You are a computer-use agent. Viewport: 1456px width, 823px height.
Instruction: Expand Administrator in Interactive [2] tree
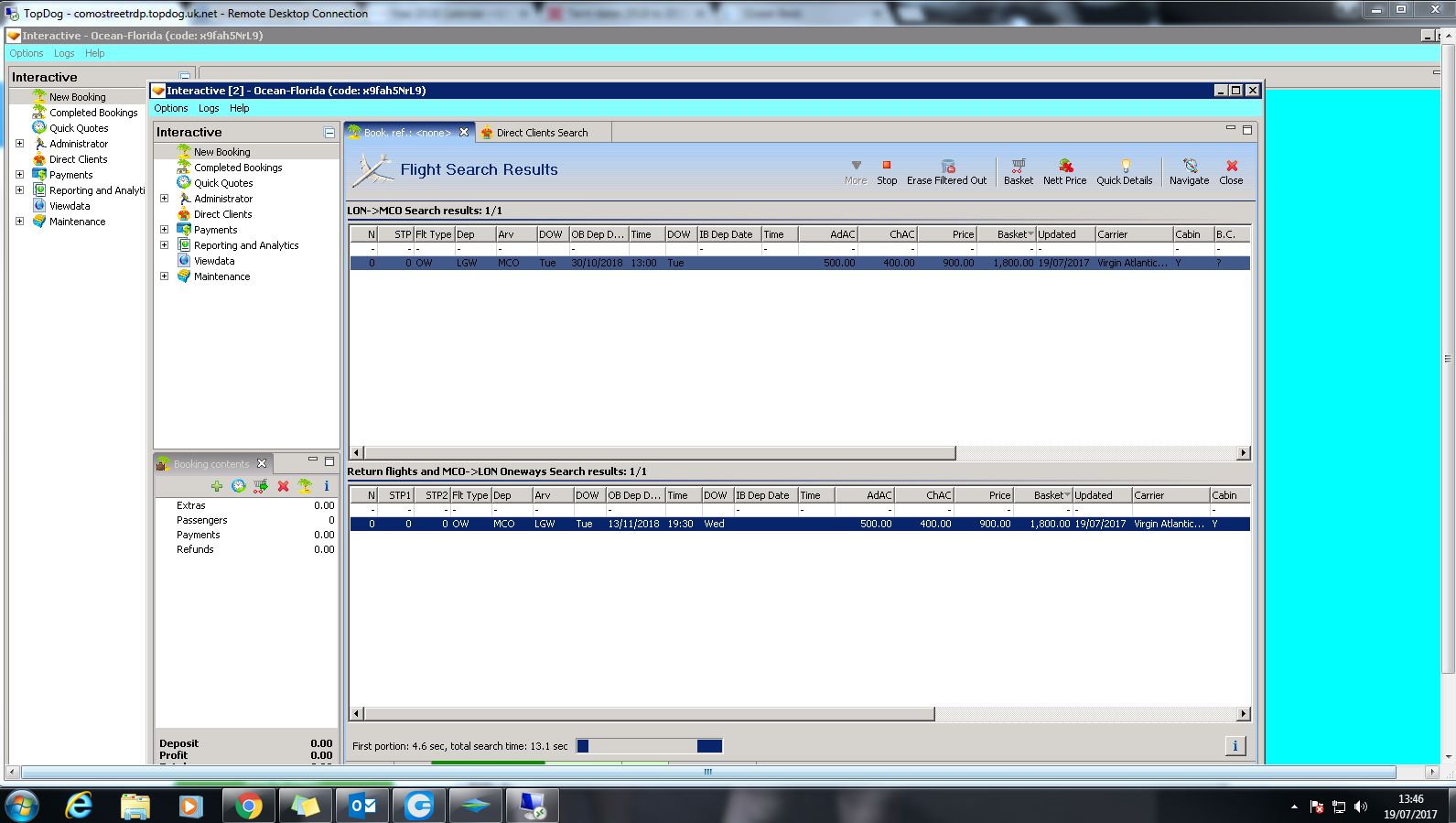tap(164, 199)
